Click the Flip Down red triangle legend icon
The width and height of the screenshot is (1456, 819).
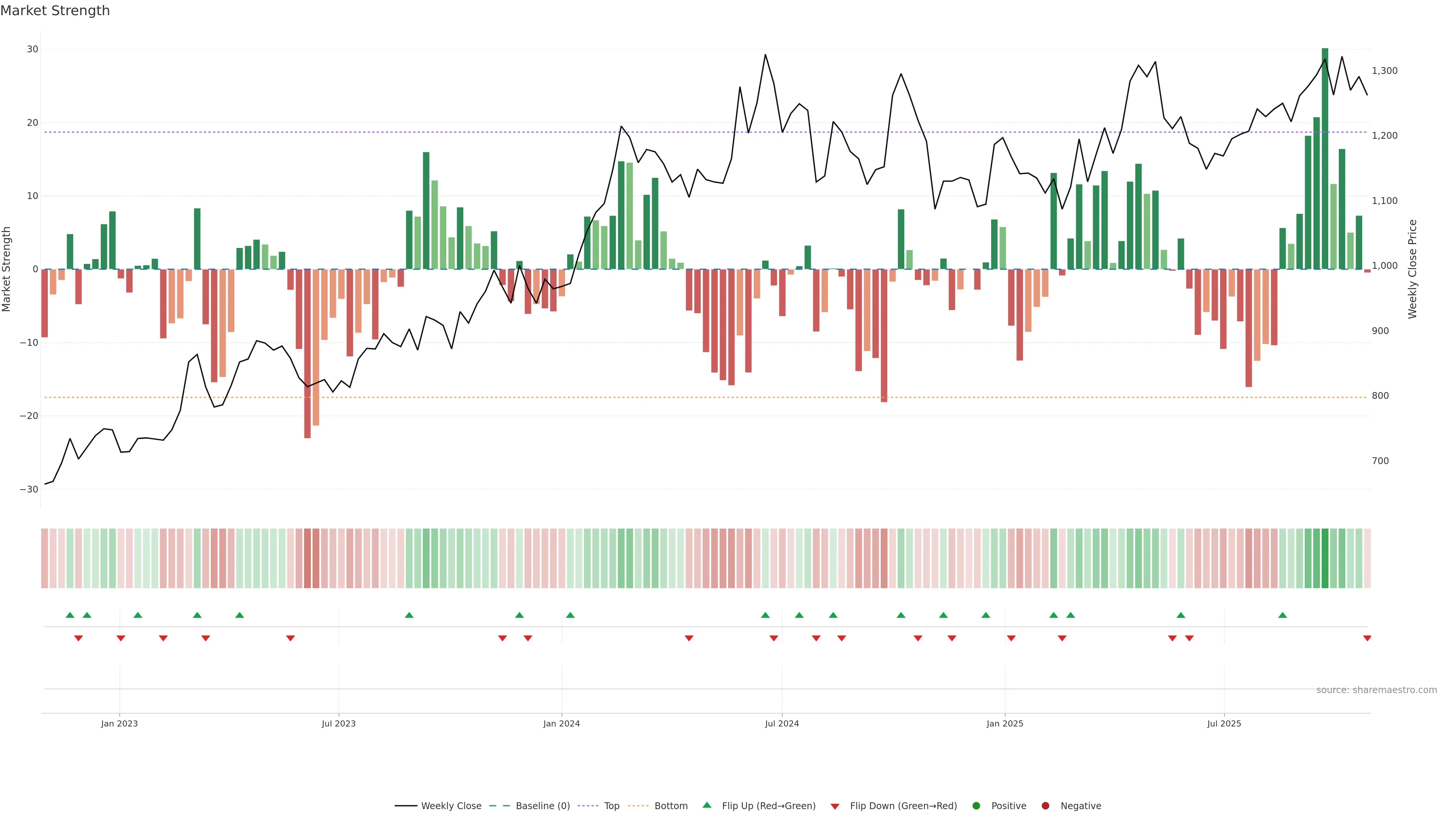click(834, 806)
